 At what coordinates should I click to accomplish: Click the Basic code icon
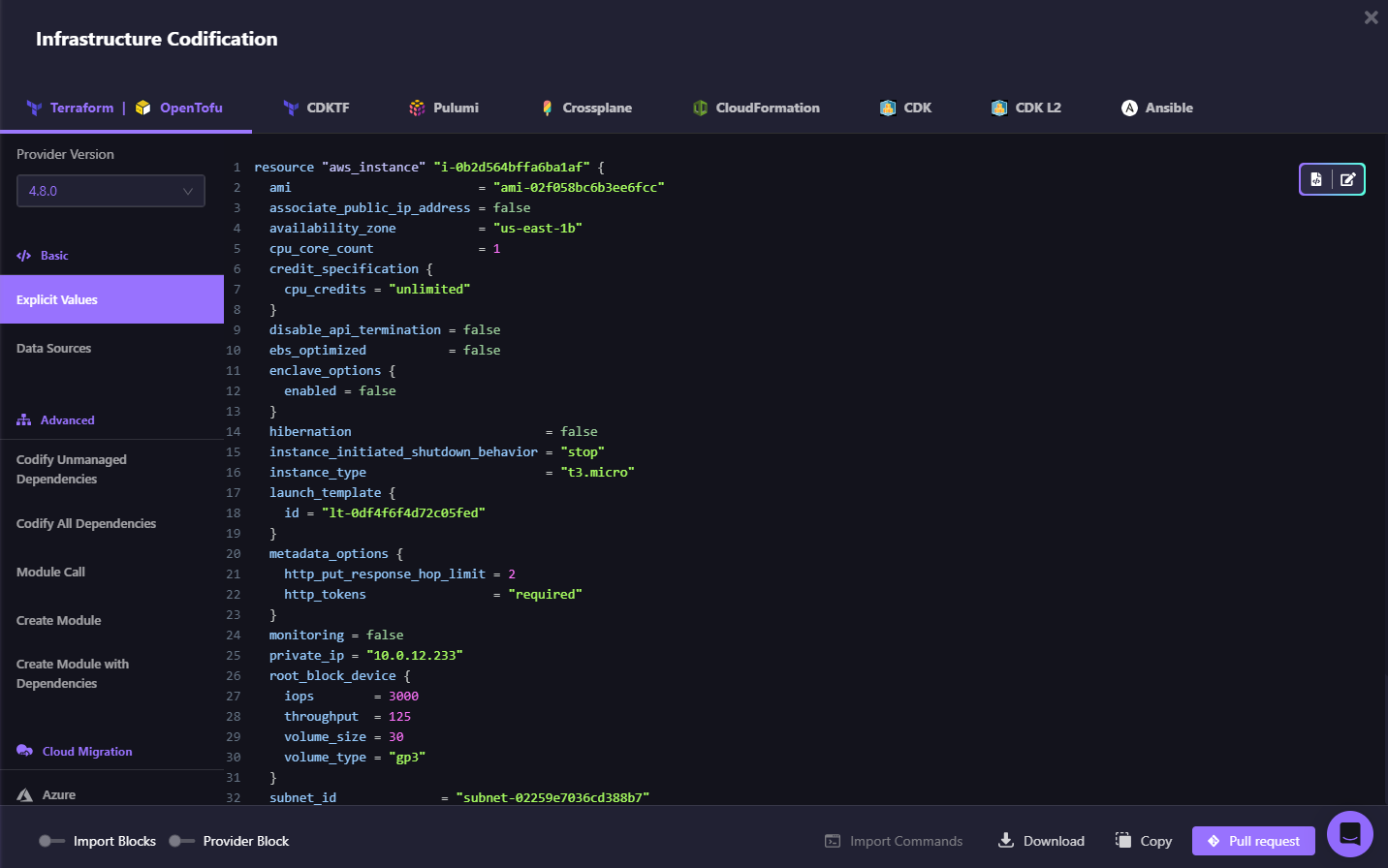(24, 256)
